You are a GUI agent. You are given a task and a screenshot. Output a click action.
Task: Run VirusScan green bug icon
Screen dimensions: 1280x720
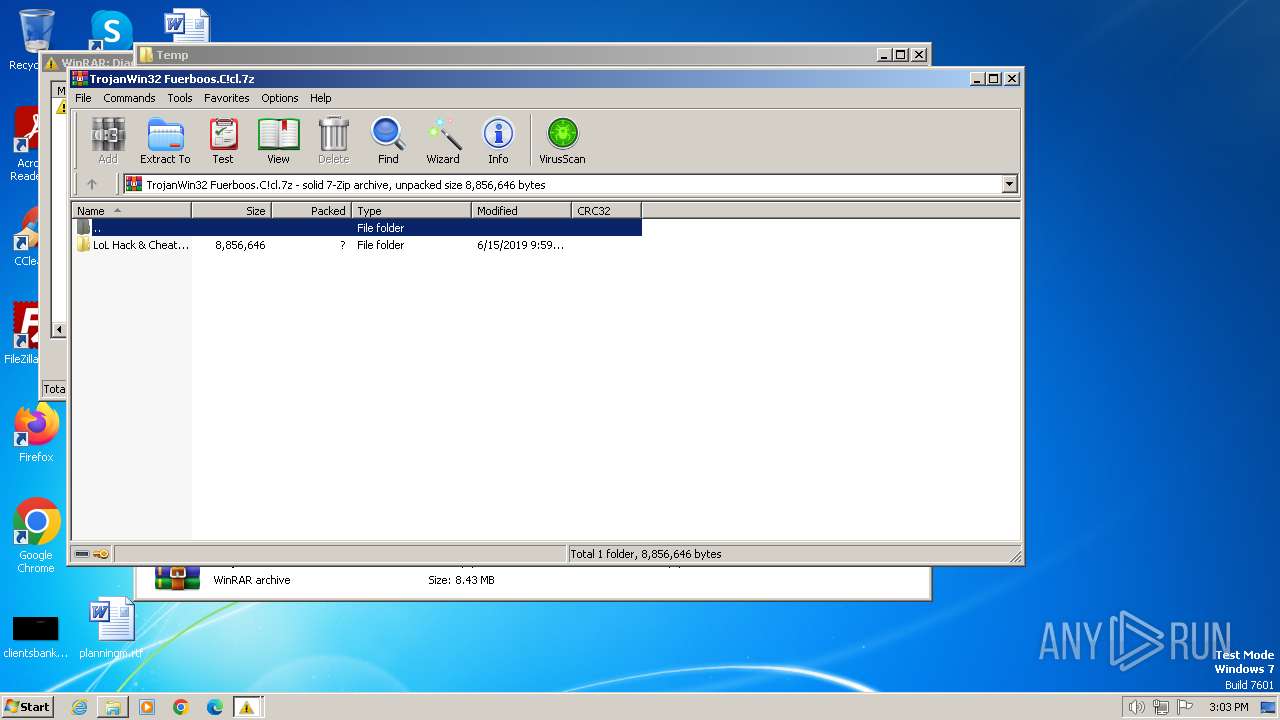point(562,140)
